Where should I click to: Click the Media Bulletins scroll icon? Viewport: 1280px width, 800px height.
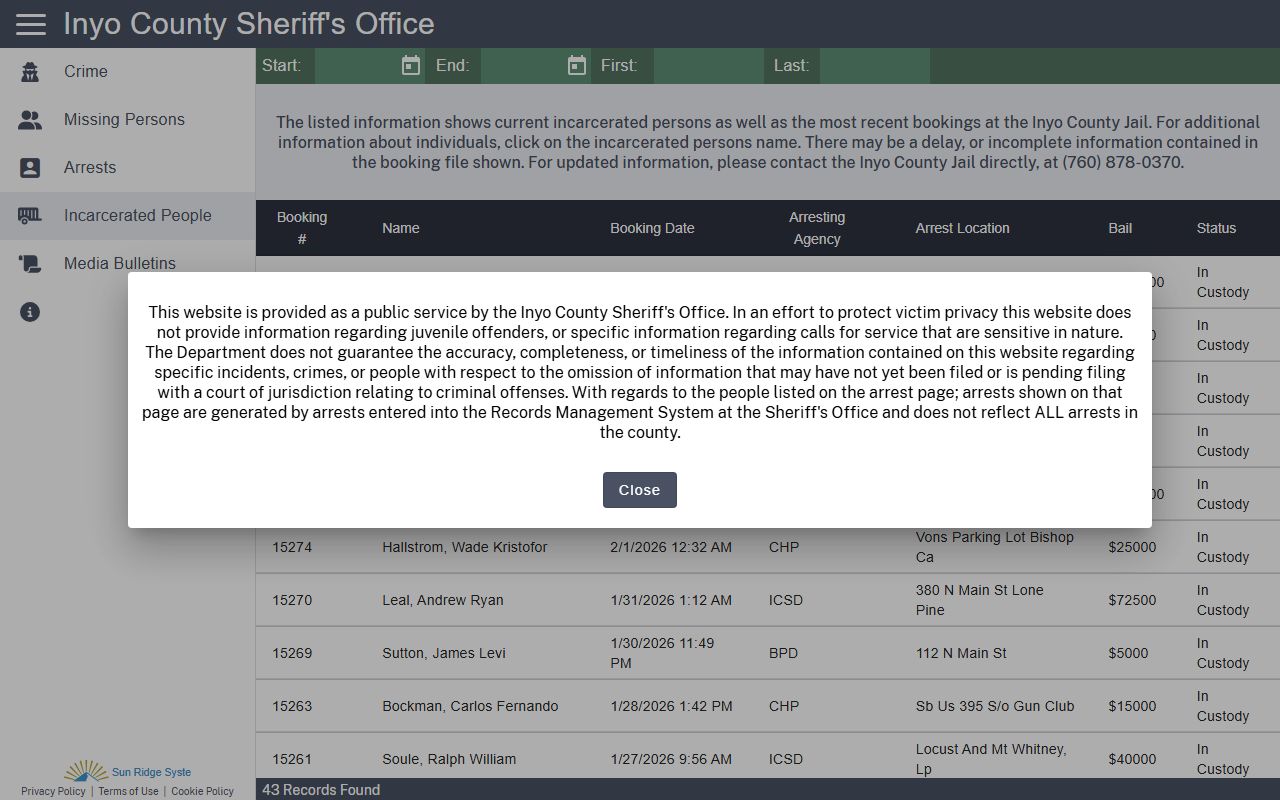30,264
